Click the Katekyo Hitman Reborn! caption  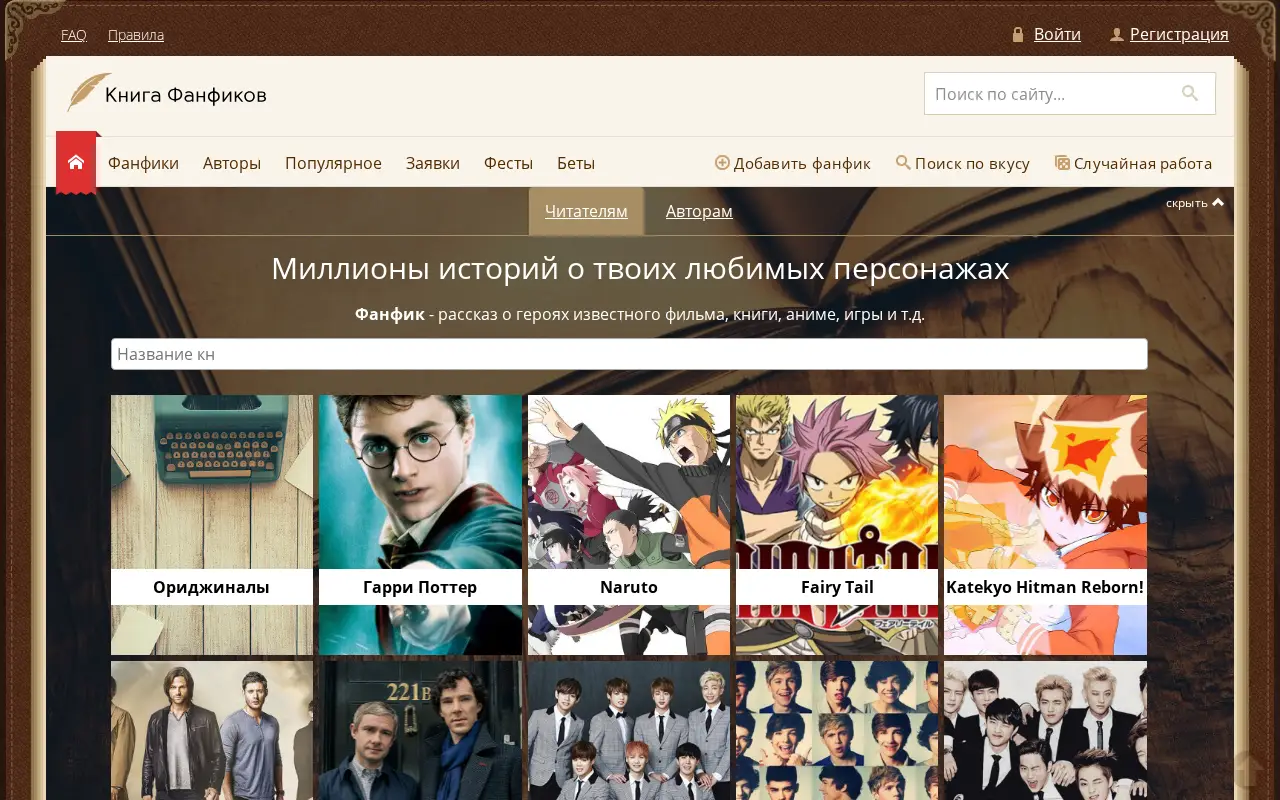click(1045, 587)
